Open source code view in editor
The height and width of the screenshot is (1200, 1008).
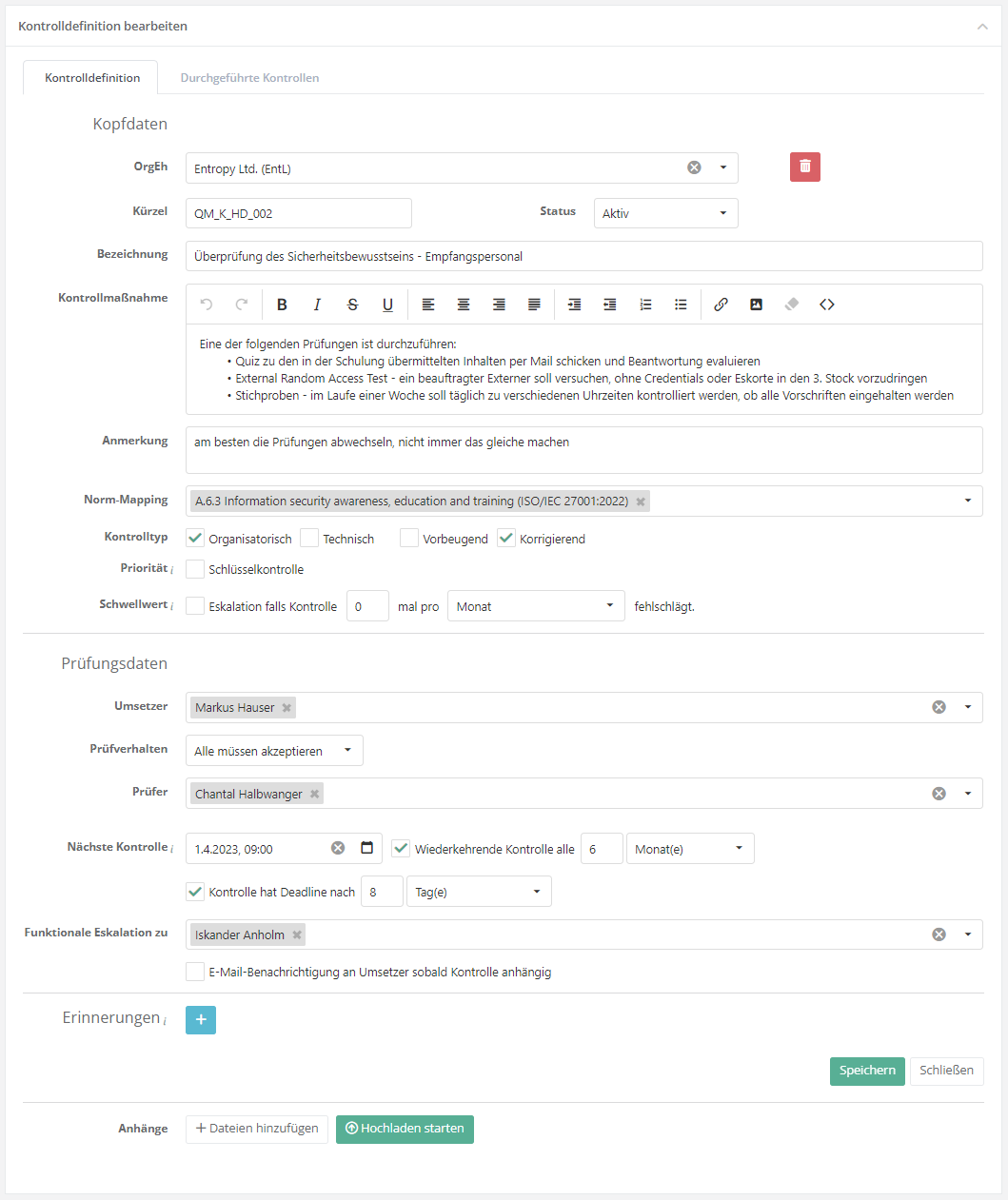click(x=826, y=305)
